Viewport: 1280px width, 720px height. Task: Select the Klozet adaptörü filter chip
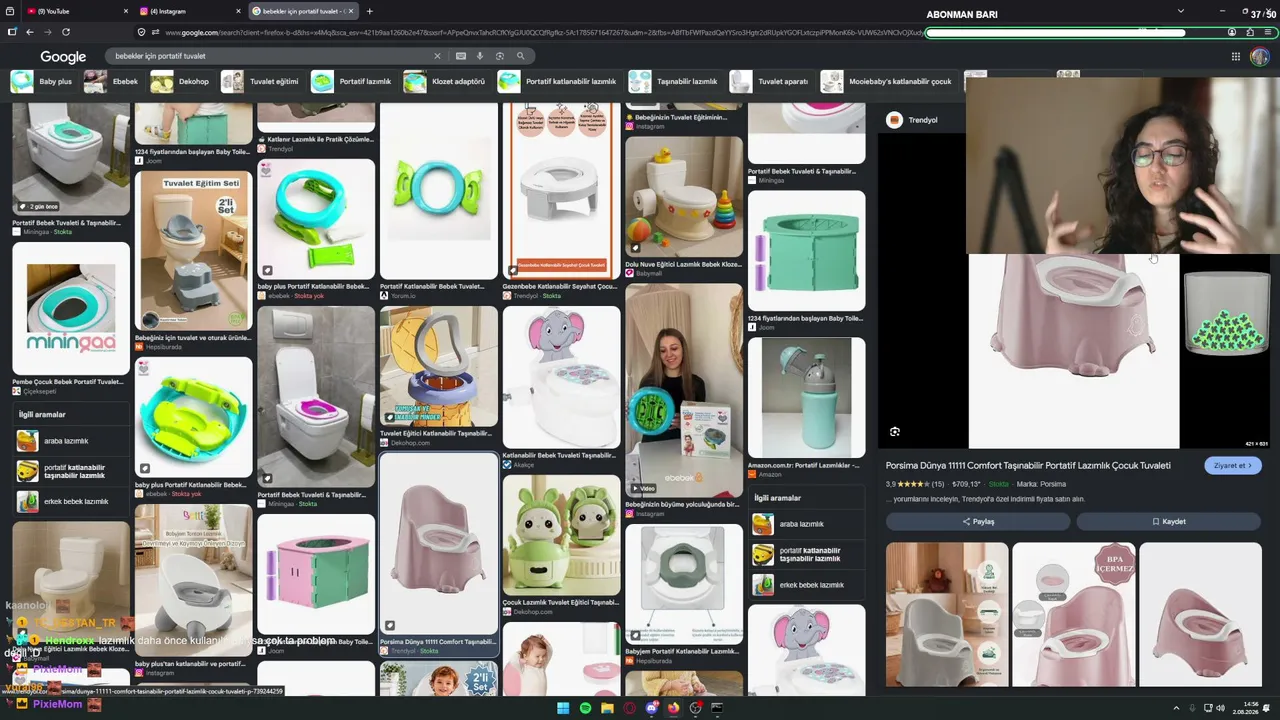445,81
